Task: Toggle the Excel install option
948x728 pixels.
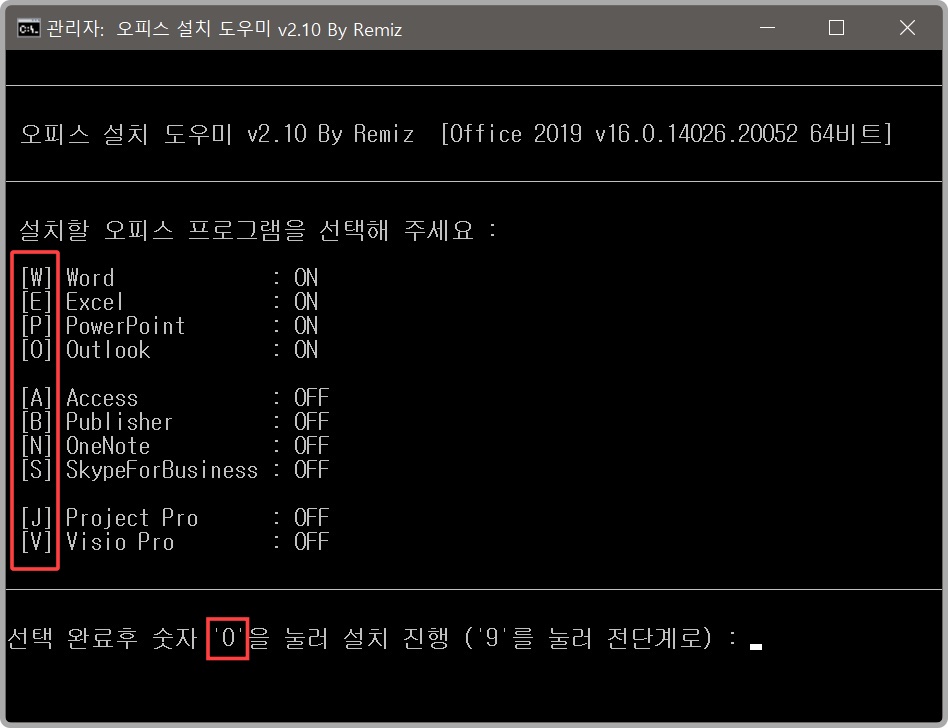Action: coord(36,301)
